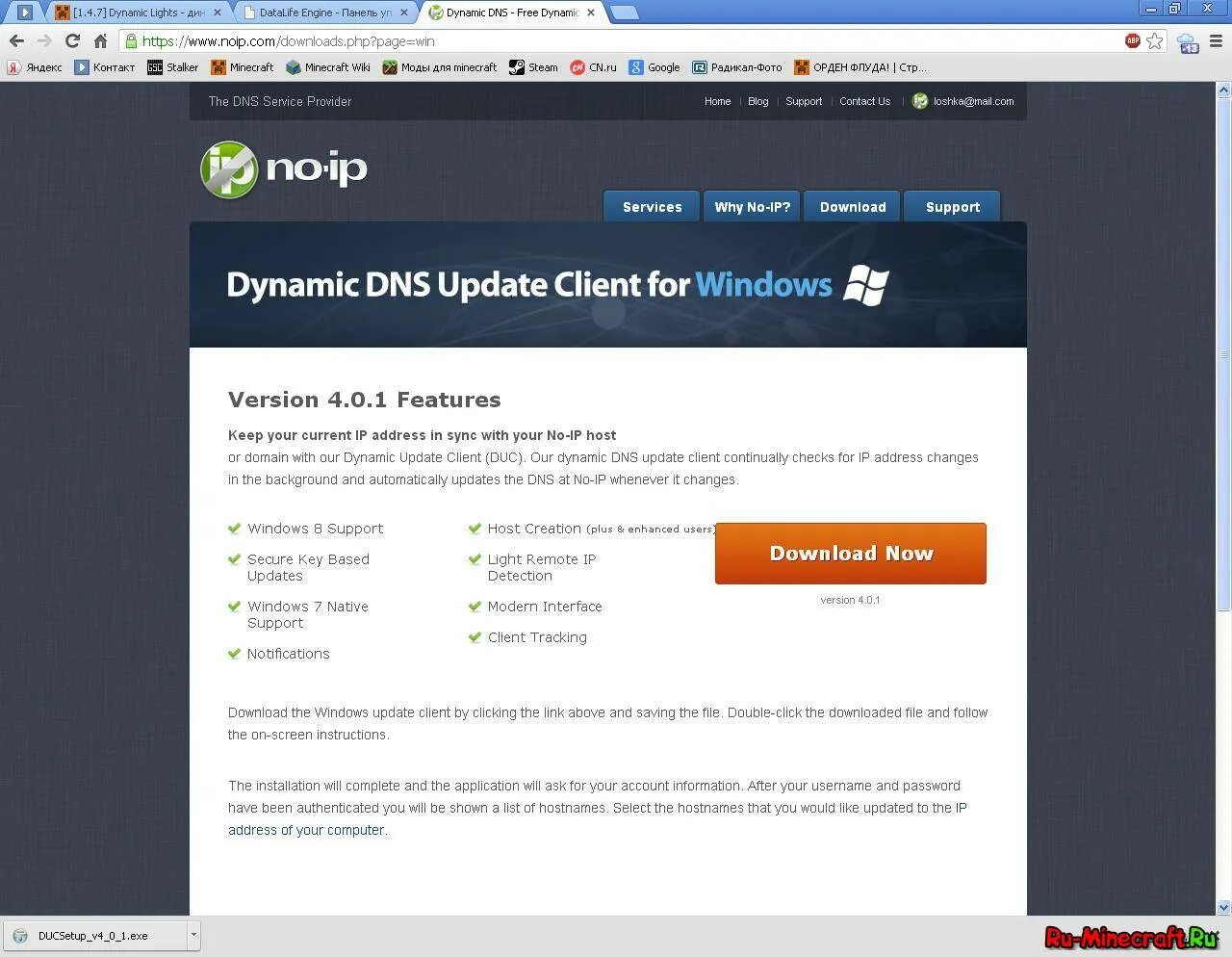This screenshot has height=957, width=1232.
Task: Open the Контакт bookmark
Action: [x=105, y=67]
